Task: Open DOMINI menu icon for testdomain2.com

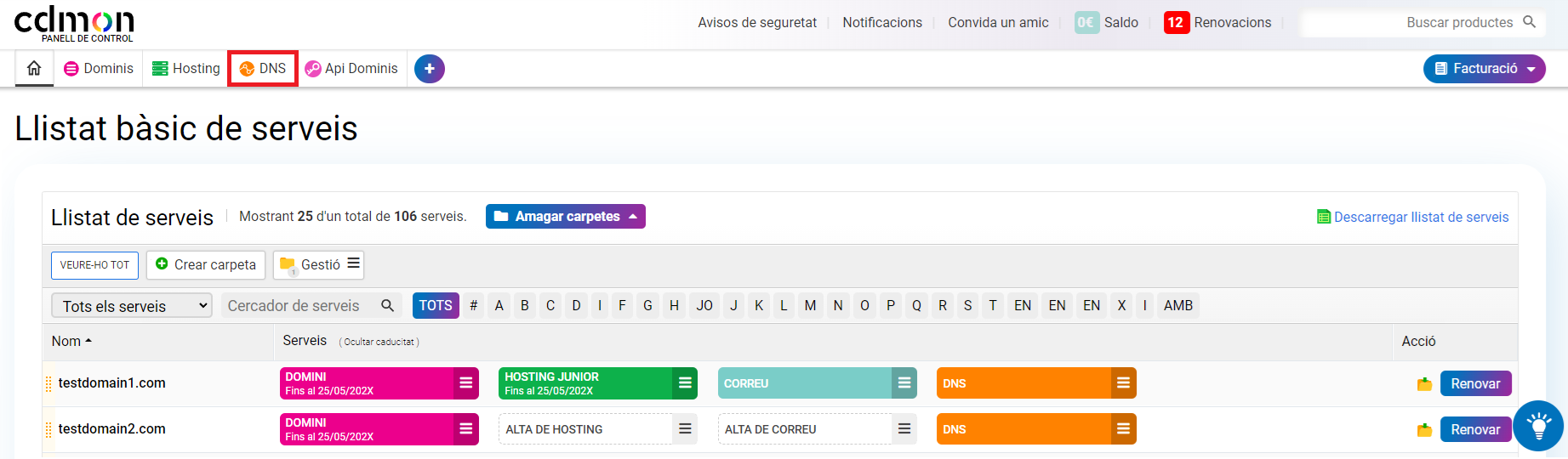Action: click(466, 429)
